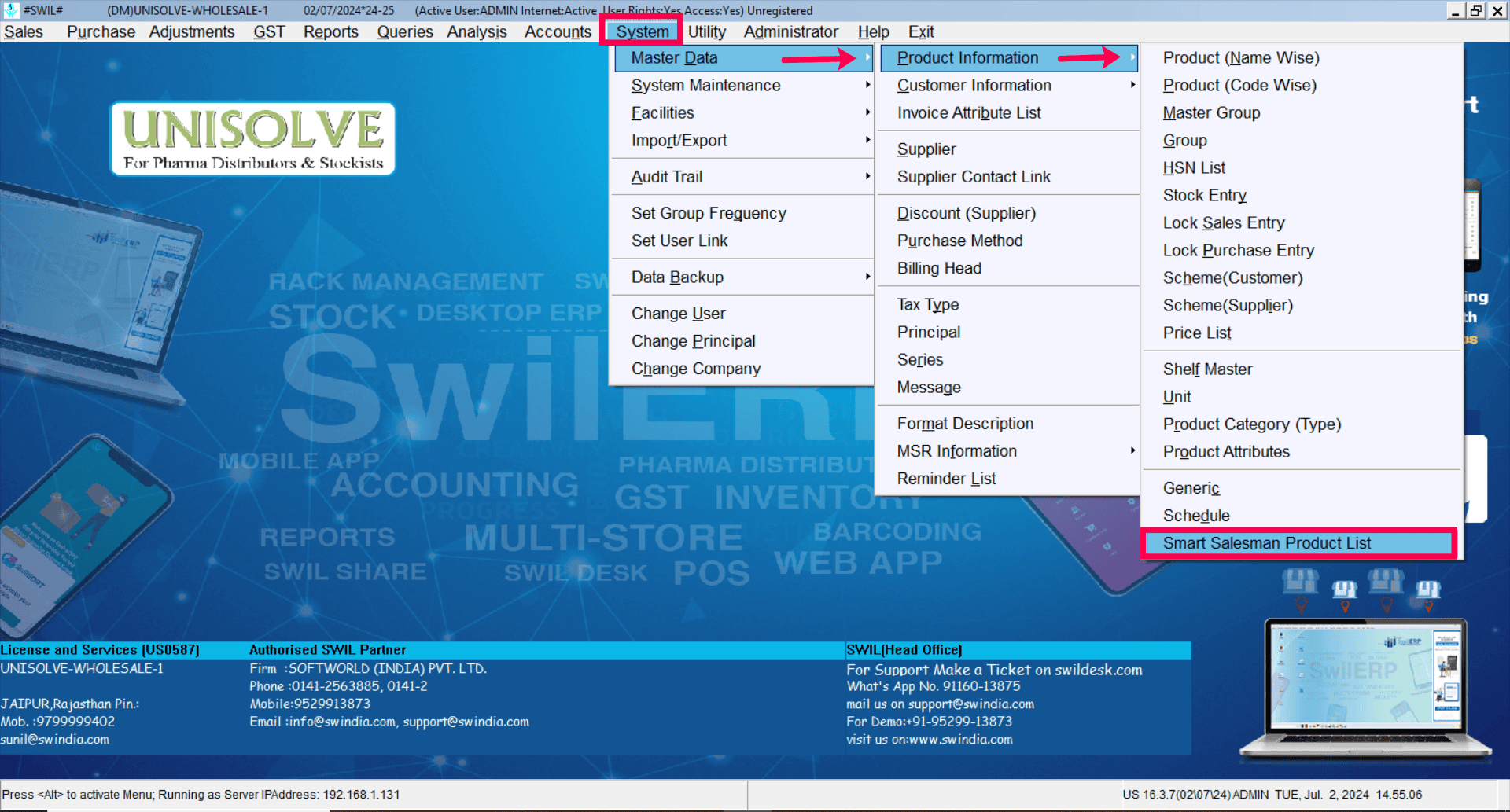The height and width of the screenshot is (812, 1510).
Task: Select Product (Code Wise)
Action: tap(1302, 86)
